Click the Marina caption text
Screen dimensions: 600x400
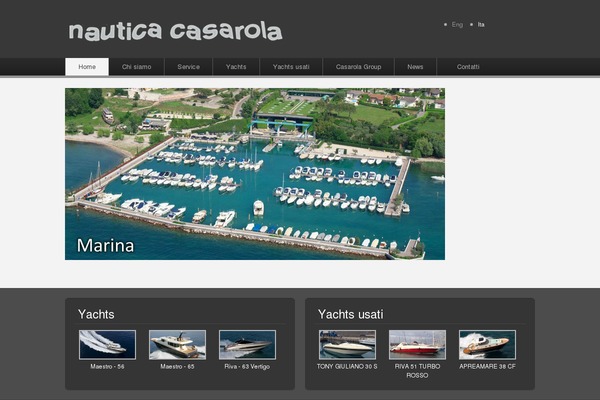click(105, 245)
